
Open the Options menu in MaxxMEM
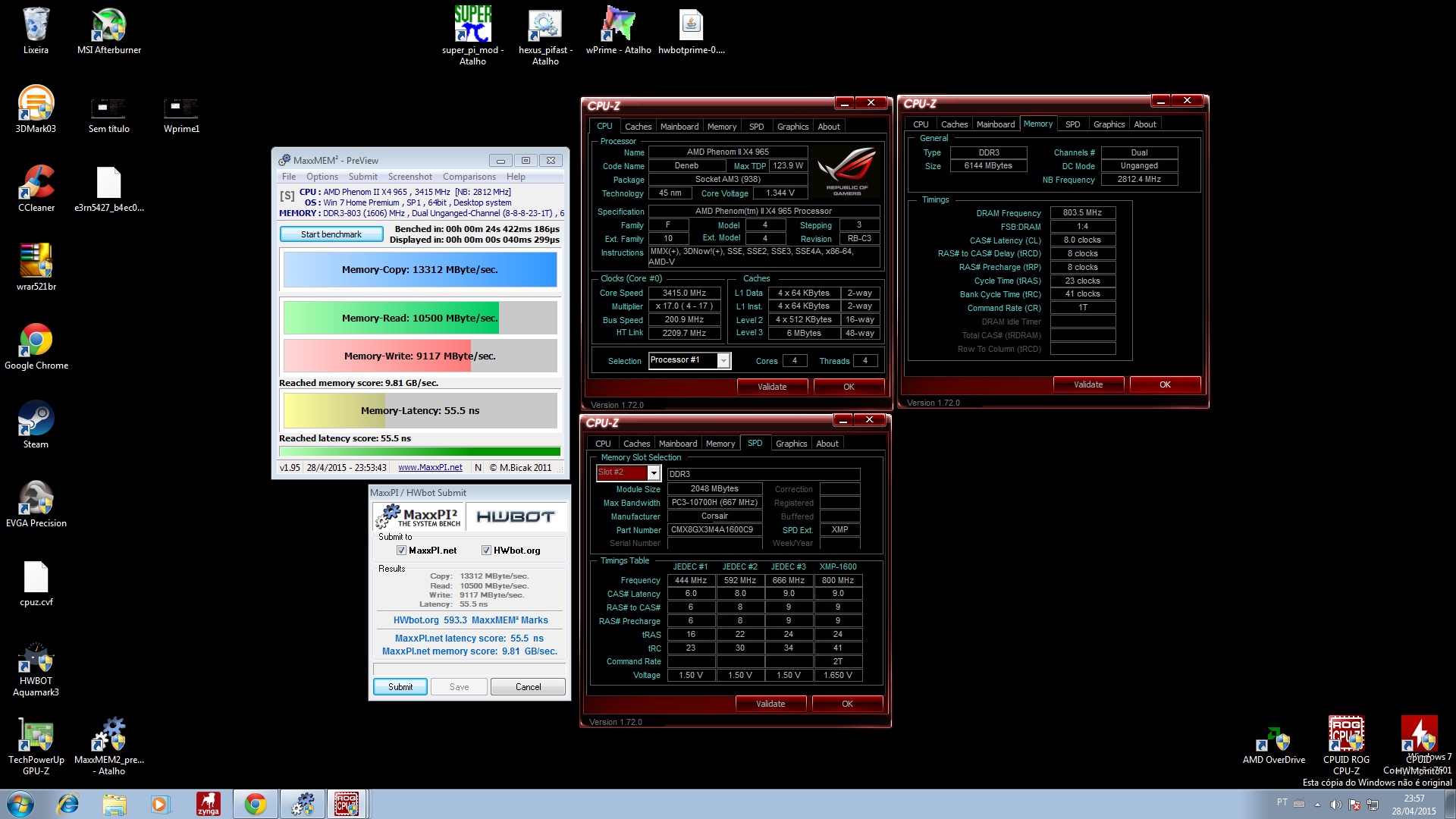pyautogui.click(x=322, y=177)
